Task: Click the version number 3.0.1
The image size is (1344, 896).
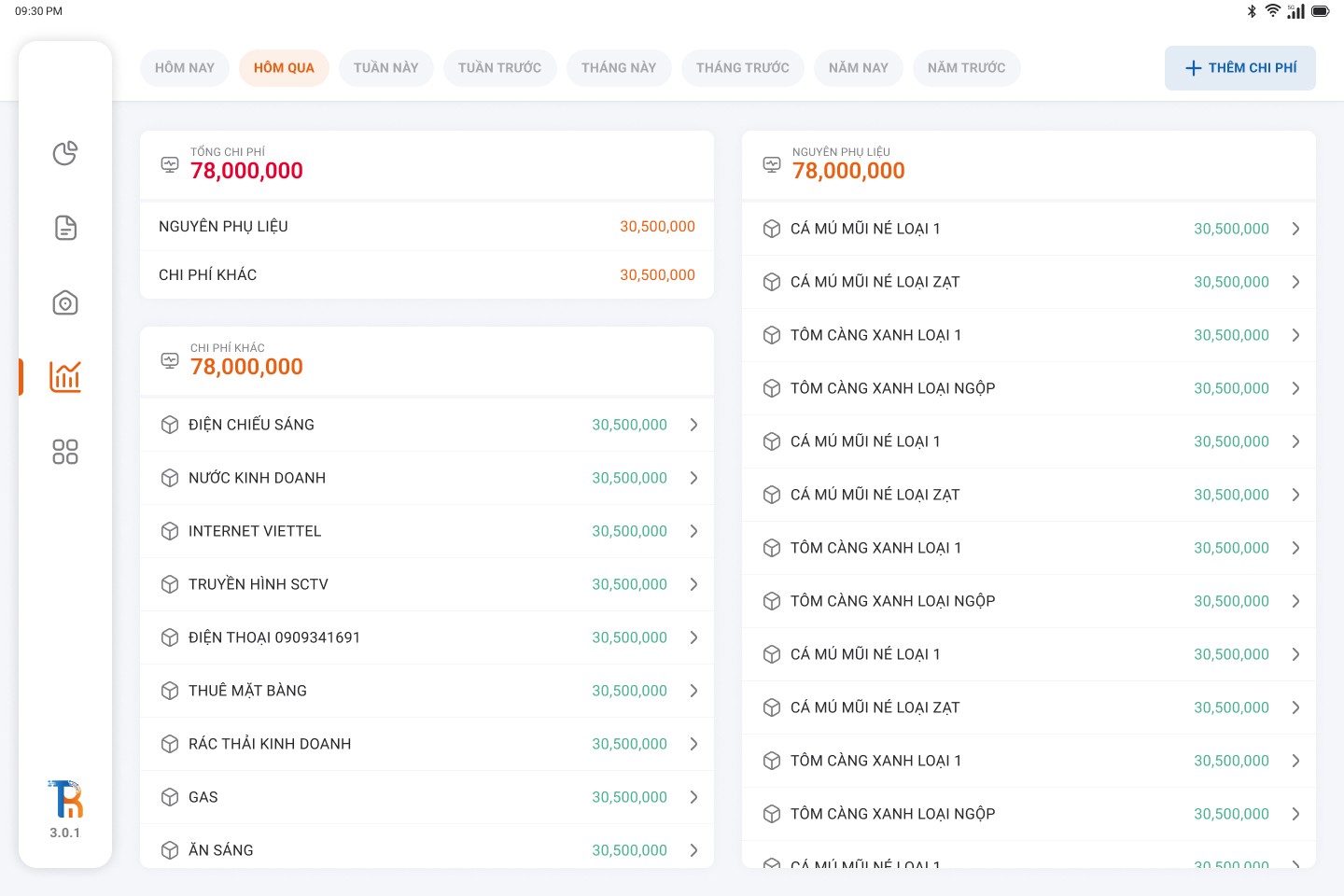Action: (x=65, y=833)
